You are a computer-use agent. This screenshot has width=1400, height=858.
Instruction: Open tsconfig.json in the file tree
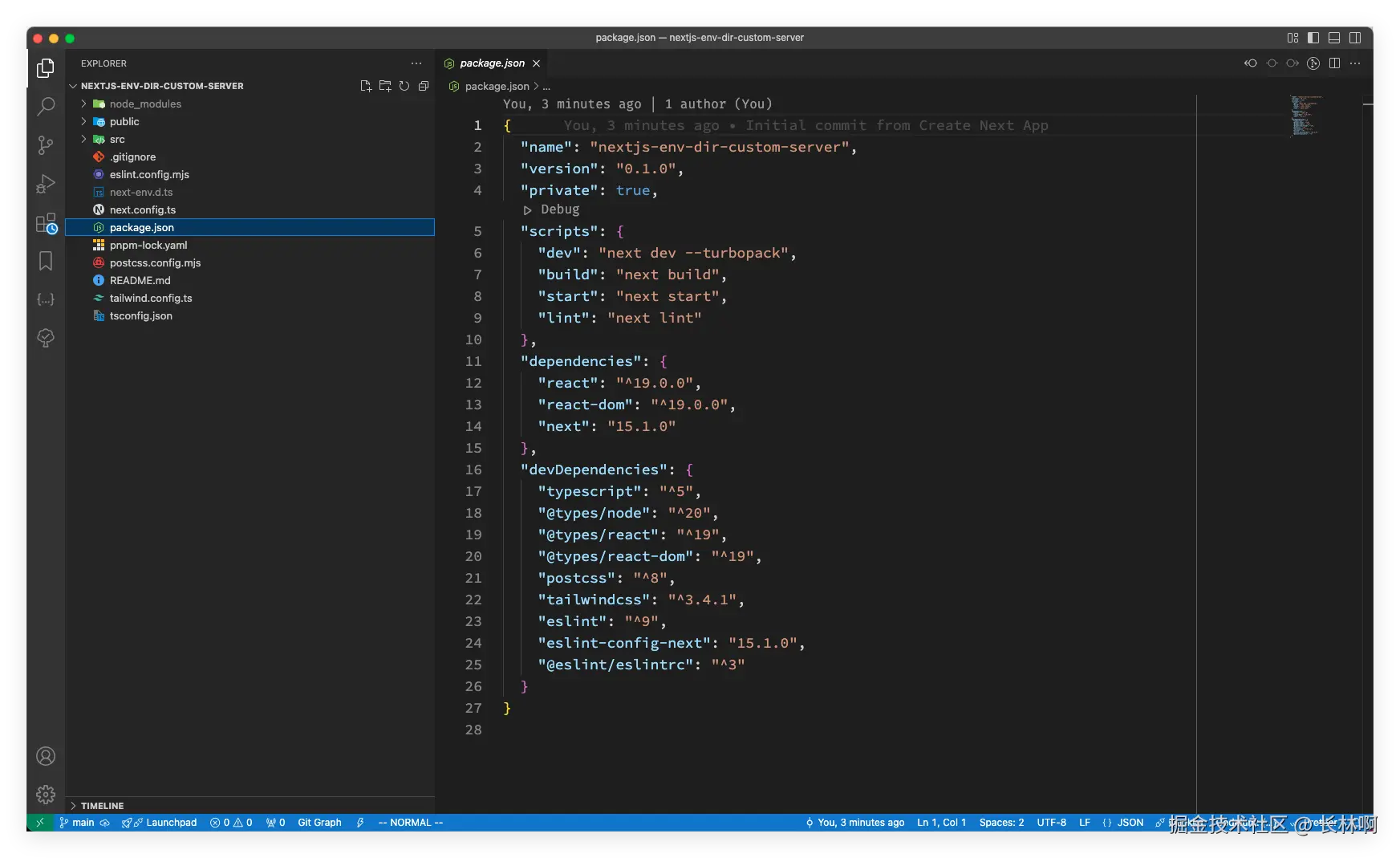tap(250, 316)
